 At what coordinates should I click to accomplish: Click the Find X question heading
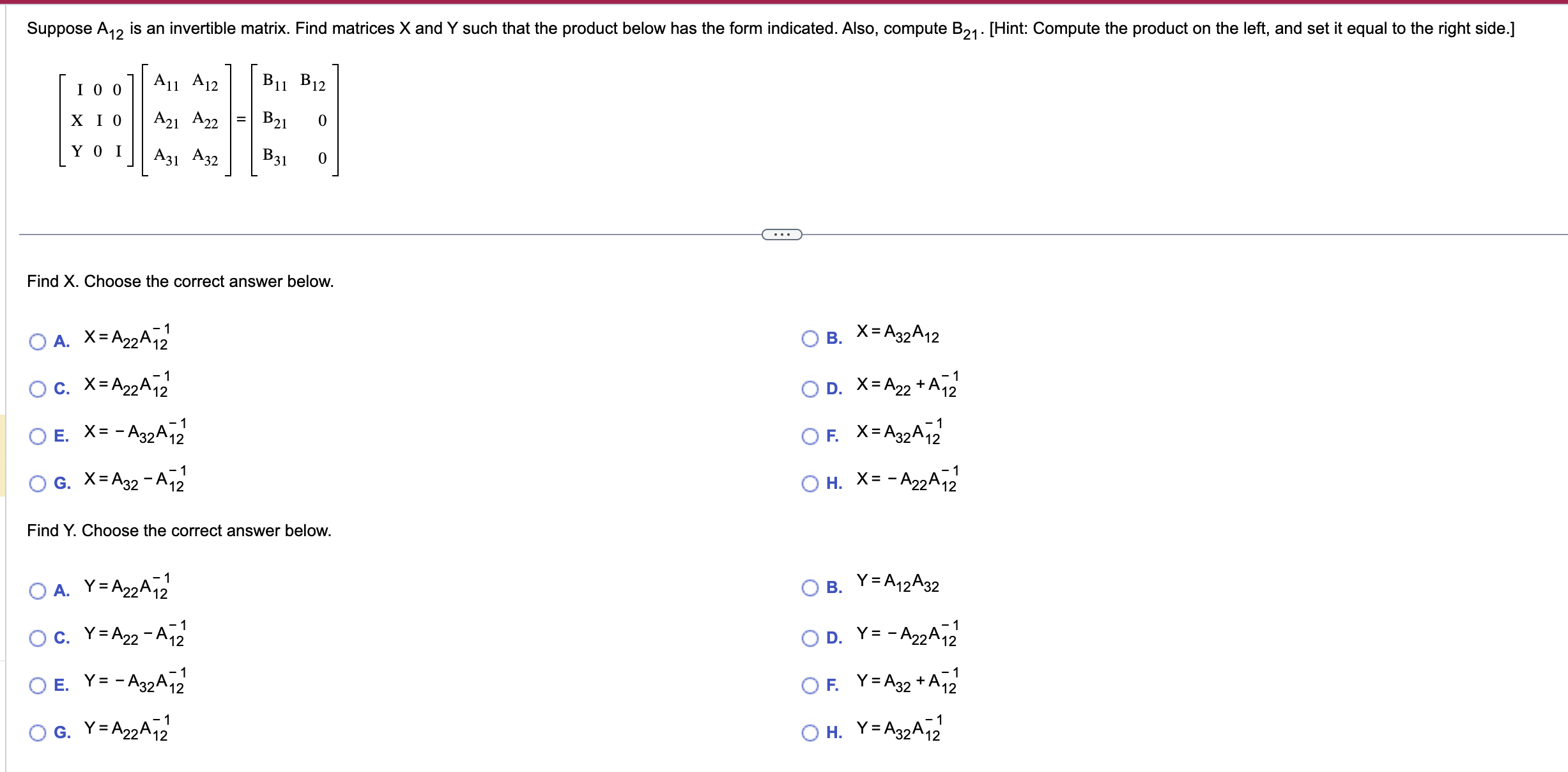[180, 281]
